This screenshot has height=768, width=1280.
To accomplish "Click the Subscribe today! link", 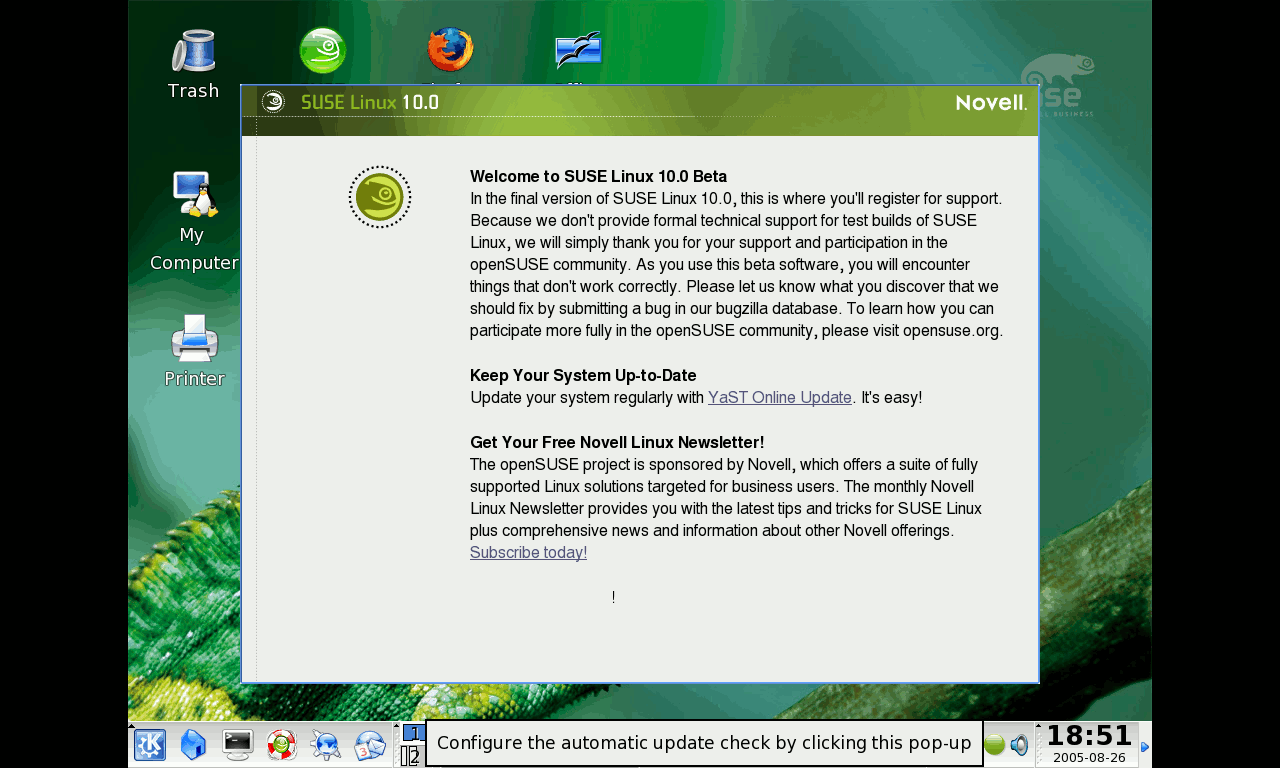I will pos(528,553).
